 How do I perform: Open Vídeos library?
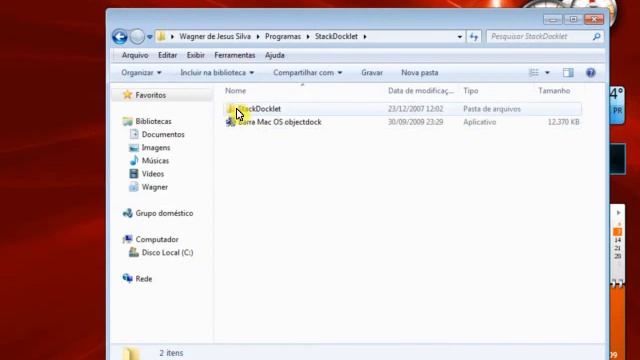[153, 174]
